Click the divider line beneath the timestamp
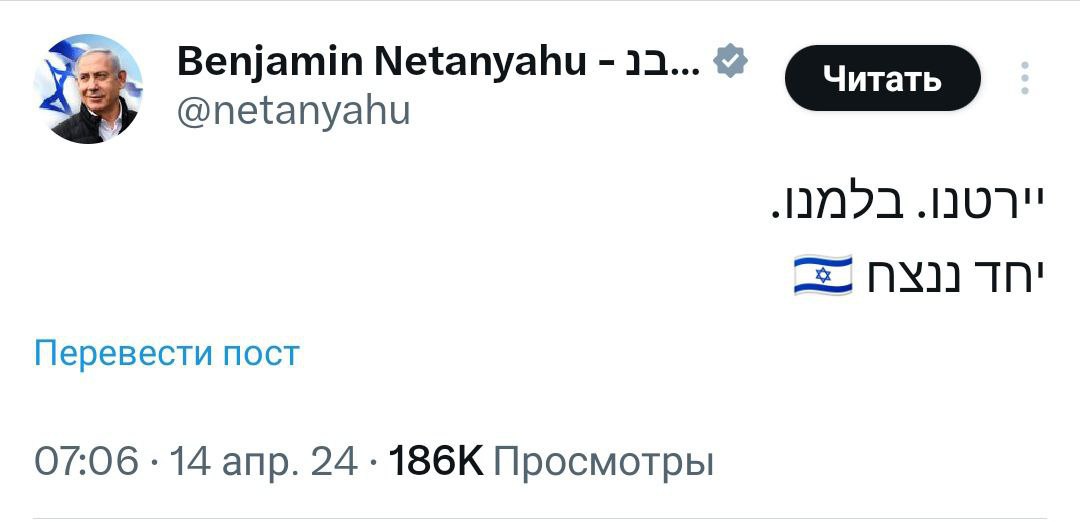Screen dimensions: 1080x522 [x=540, y=518]
